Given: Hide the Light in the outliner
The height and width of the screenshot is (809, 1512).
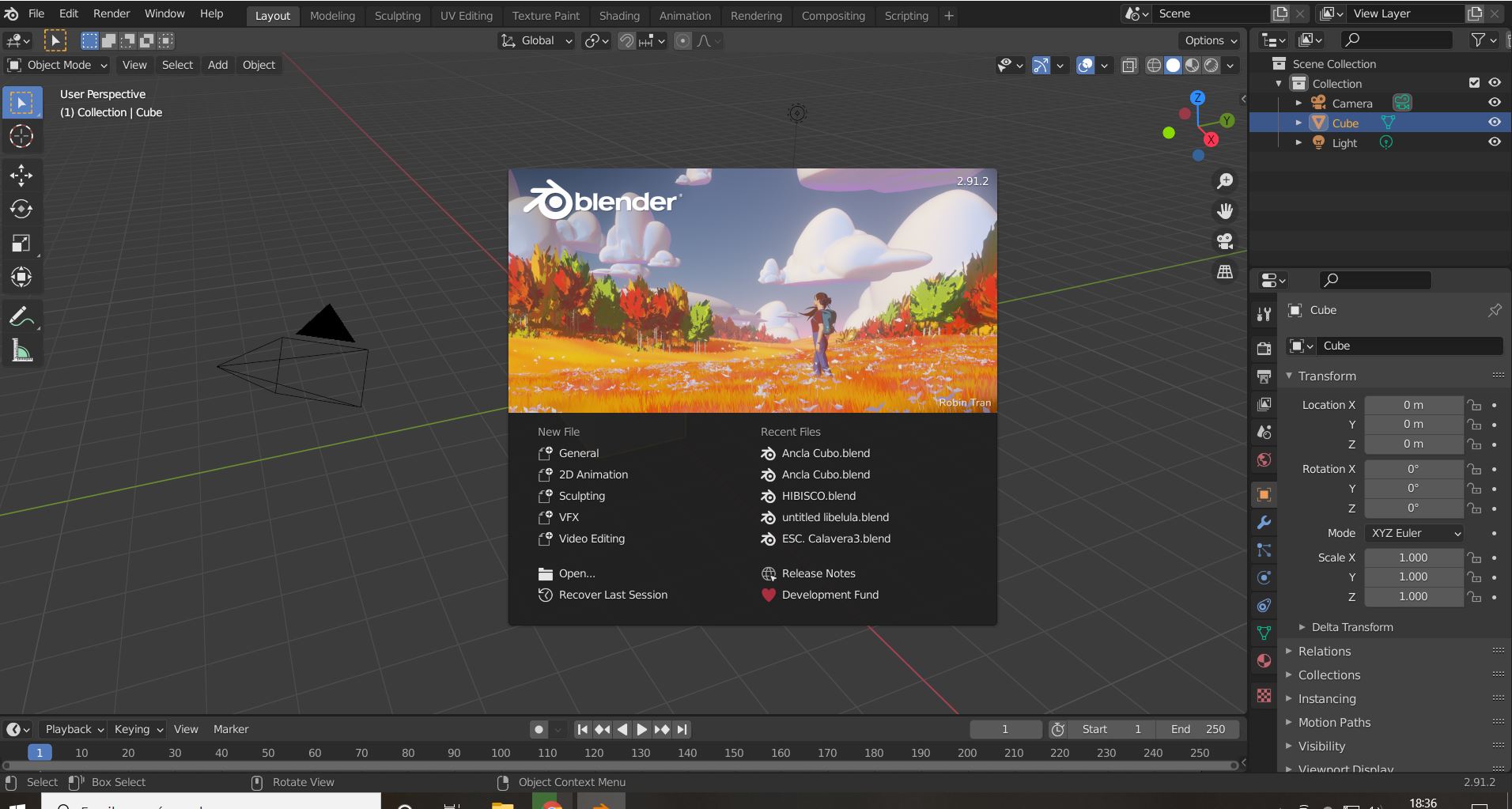Looking at the screenshot, I should [x=1494, y=142].
